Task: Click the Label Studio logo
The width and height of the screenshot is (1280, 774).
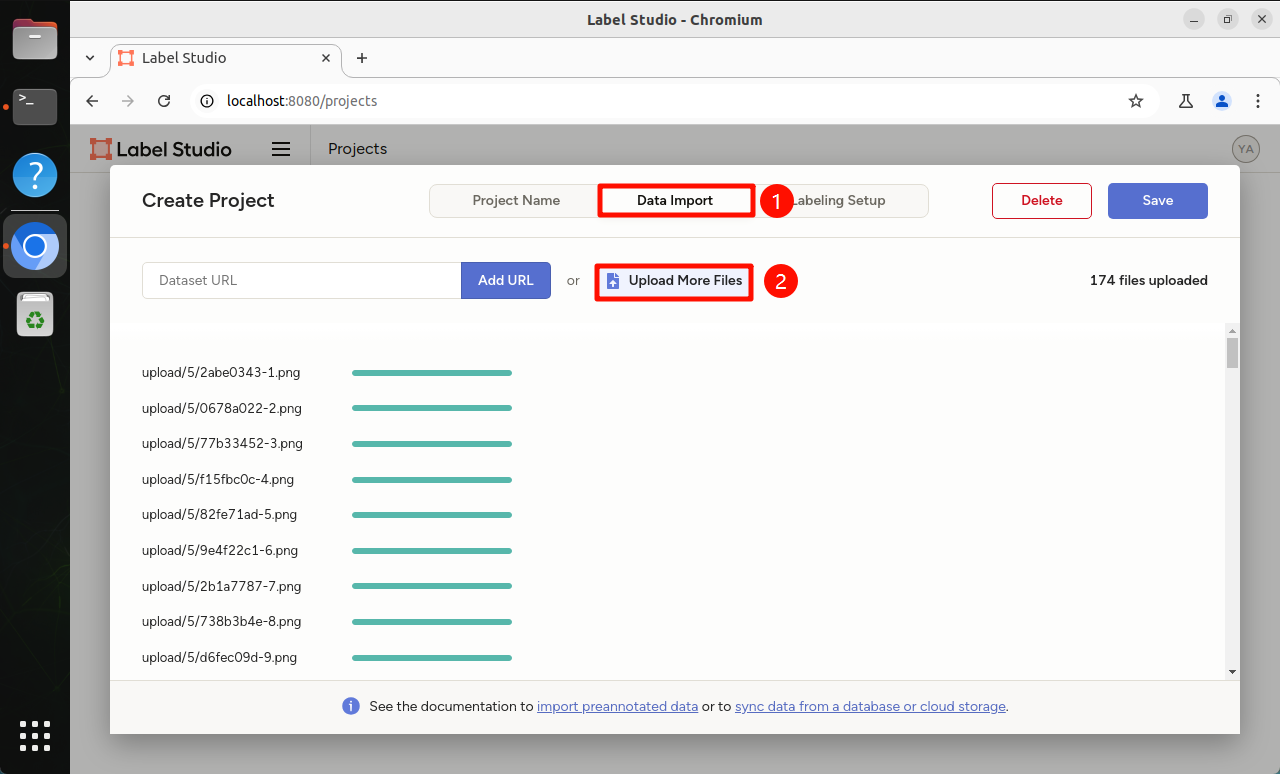Action: pyautogui.click(x=160, y=149)
